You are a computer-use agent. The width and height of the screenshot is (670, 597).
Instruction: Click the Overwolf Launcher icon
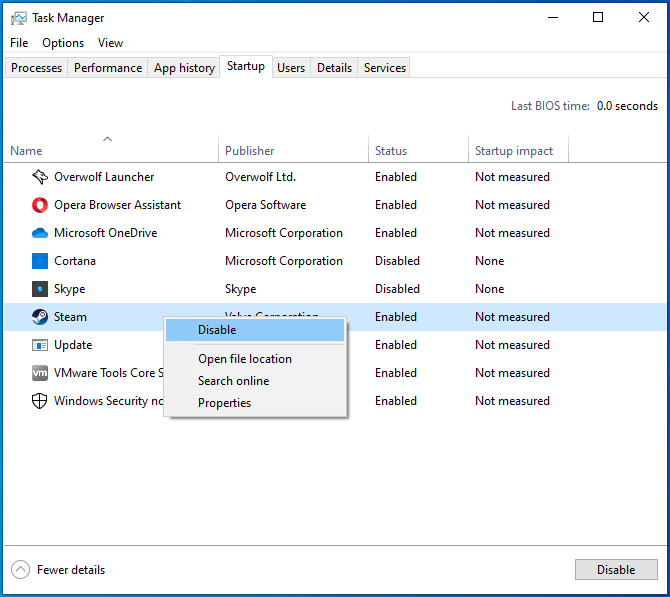pyautogui.click(x=40, y=177)
